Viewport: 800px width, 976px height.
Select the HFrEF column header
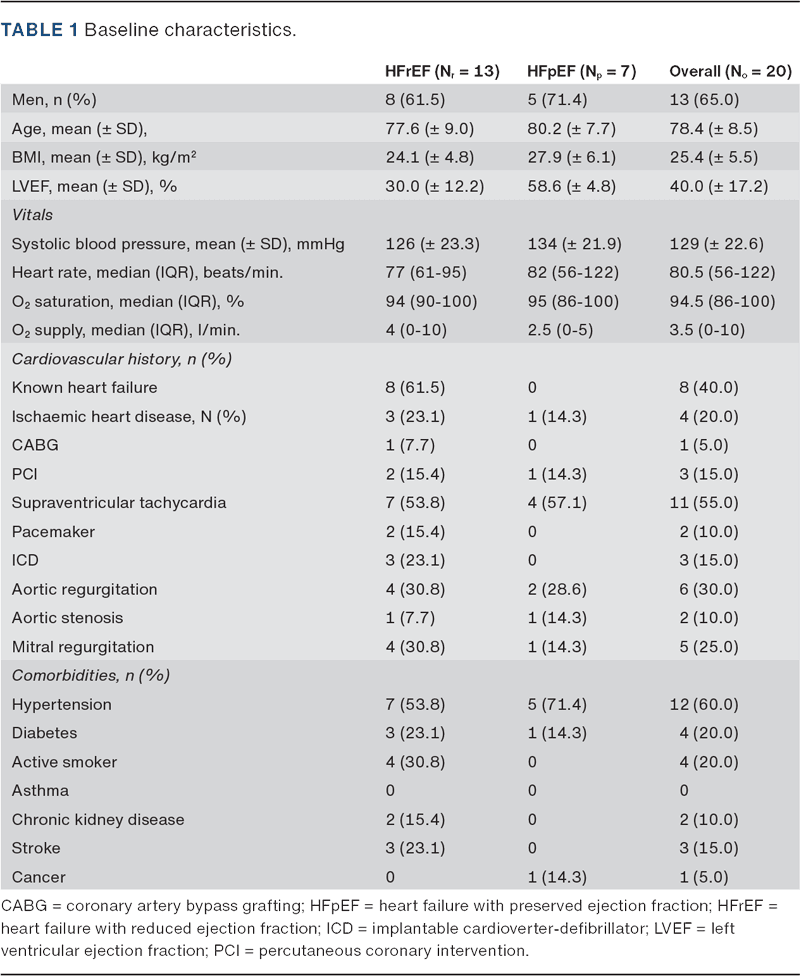point(442,71)
